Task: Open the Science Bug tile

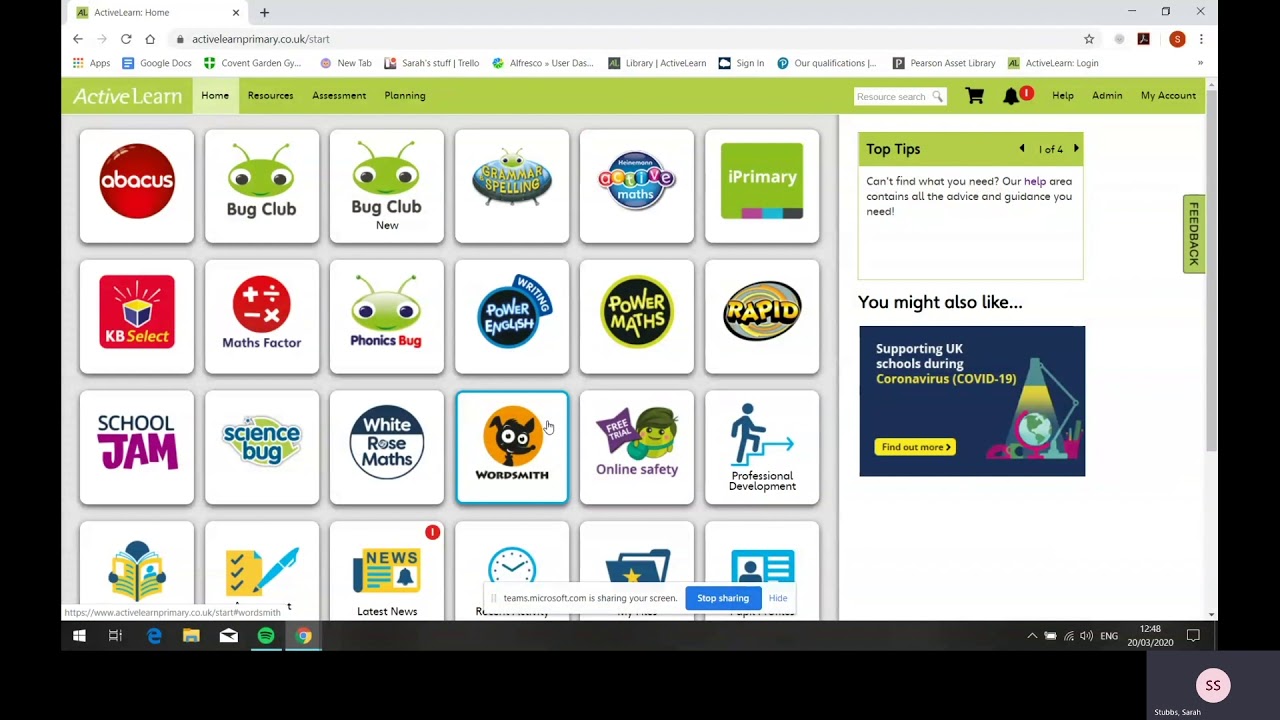Action: pos(262,448)
